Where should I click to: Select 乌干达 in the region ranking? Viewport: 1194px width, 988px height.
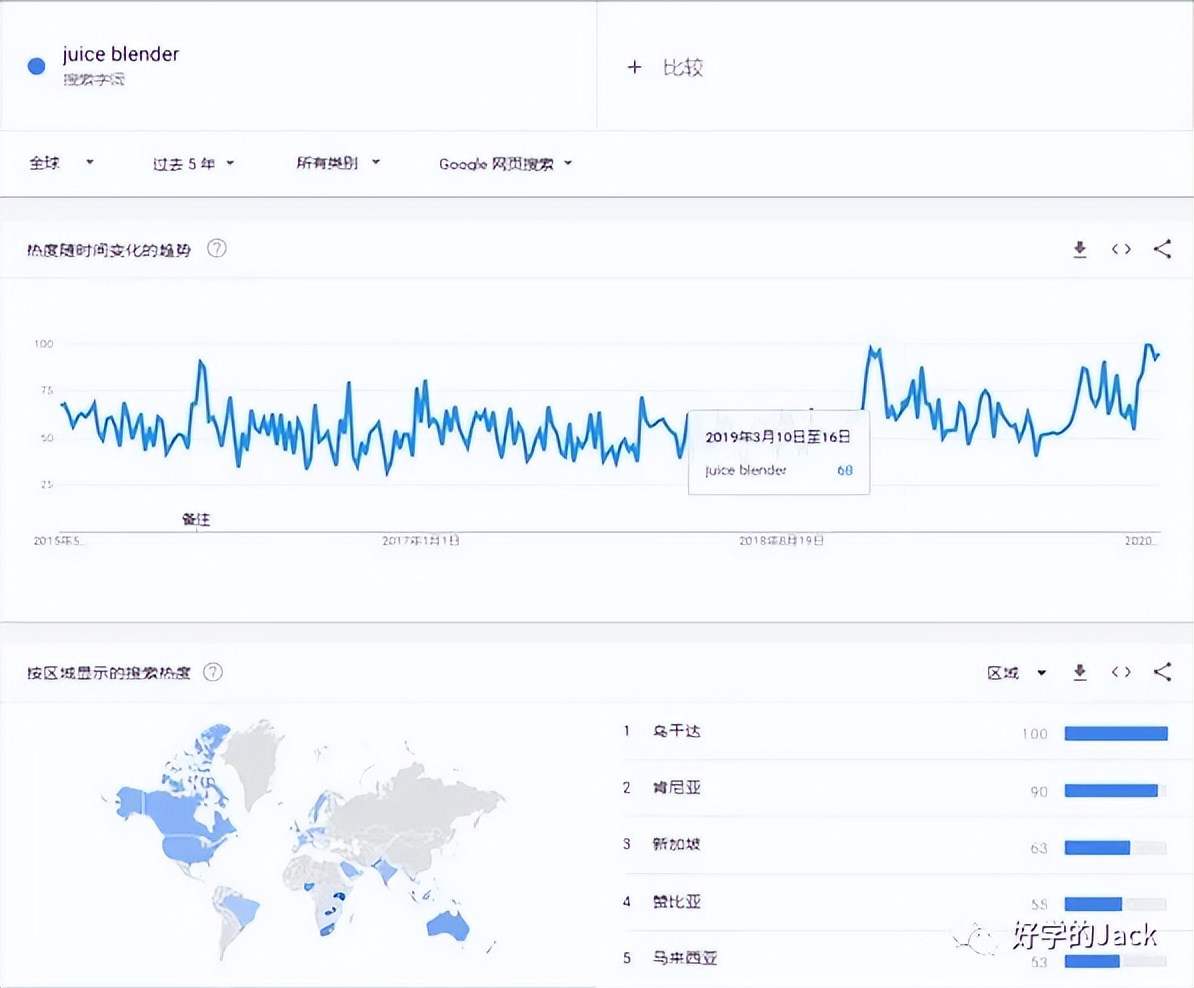676,732
